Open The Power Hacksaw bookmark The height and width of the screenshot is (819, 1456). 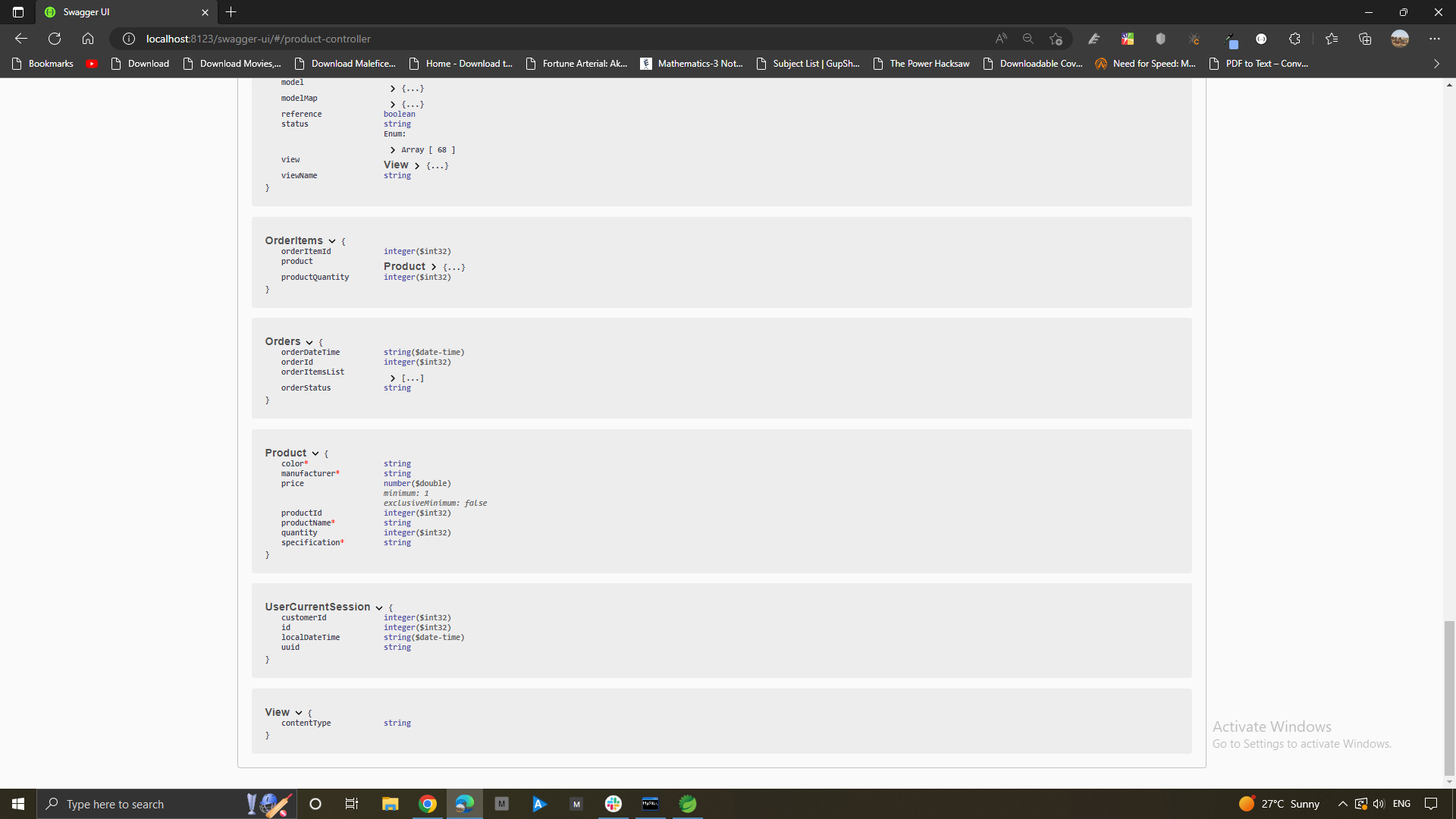[x=921, y=64]
